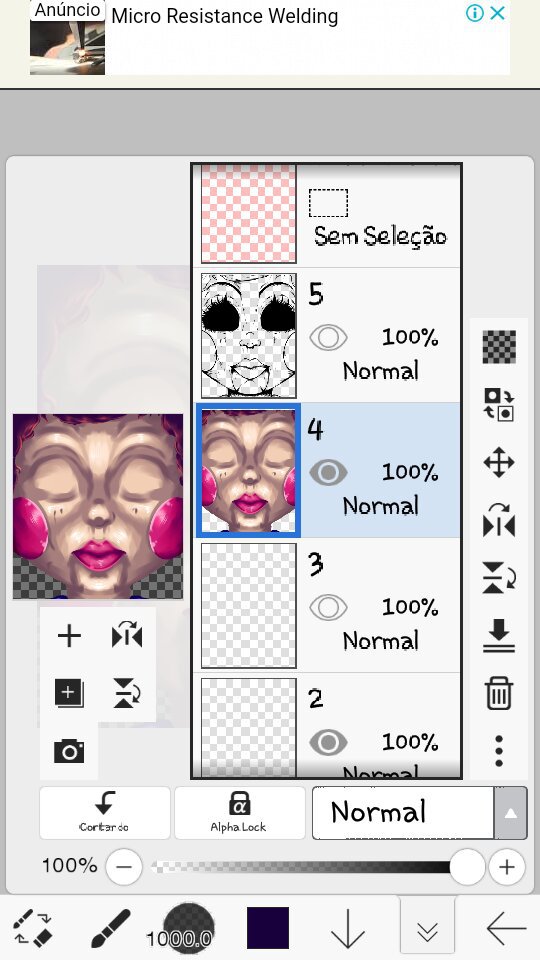
Task: Open three-dot more options menu
Action: pyautogui.click(x=499, y=751)
